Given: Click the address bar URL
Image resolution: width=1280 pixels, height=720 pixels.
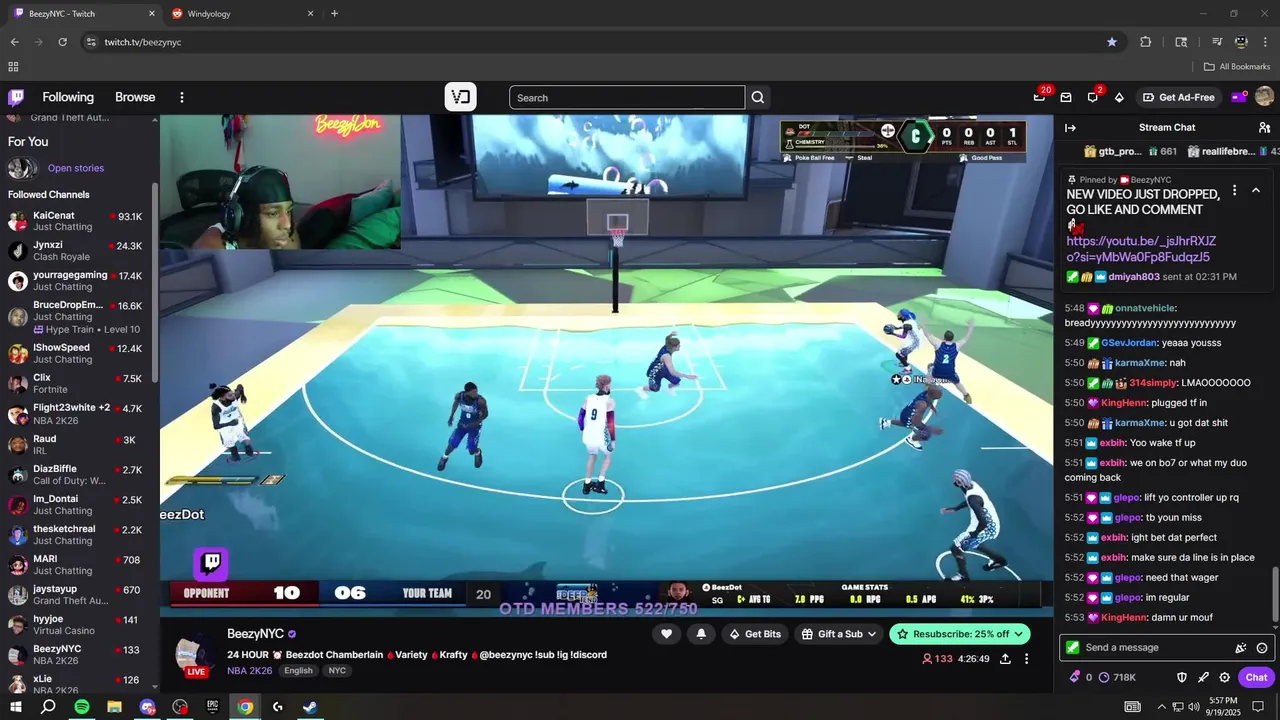Looking at the screenshot, I should (143, 42).
